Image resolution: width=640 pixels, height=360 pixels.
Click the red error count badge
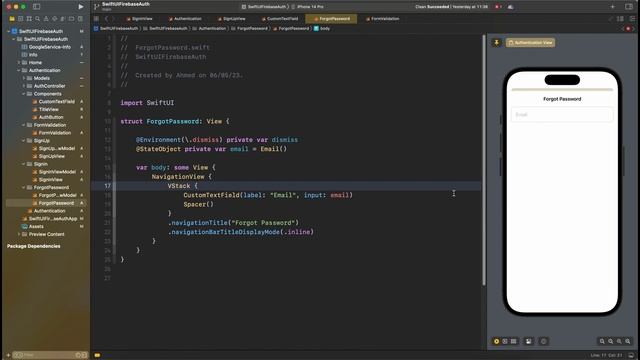tap(498, 7)
